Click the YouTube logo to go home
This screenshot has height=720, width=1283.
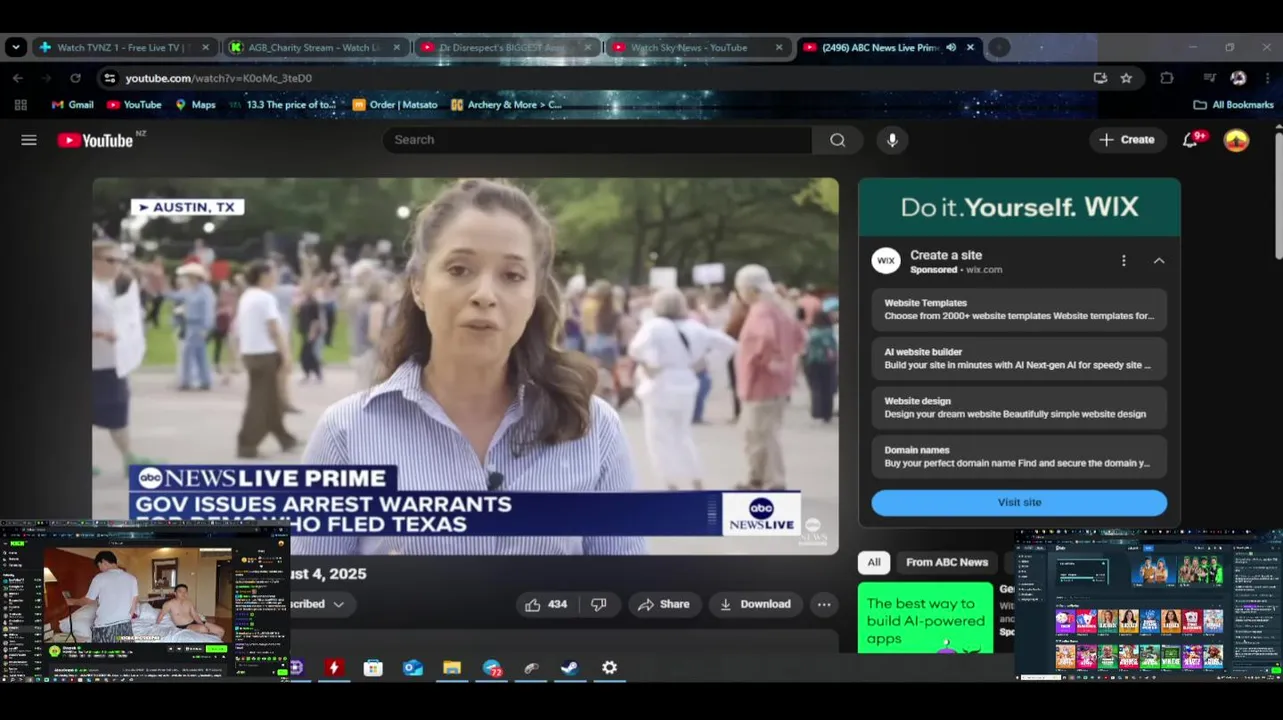pos(95,140)
